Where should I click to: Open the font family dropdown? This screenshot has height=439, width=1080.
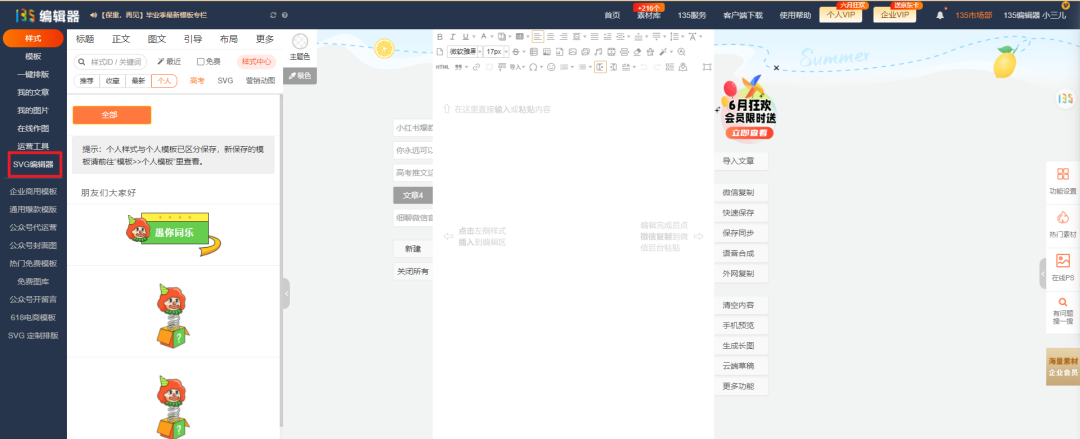pyautogui.click(x=478, y=52)
